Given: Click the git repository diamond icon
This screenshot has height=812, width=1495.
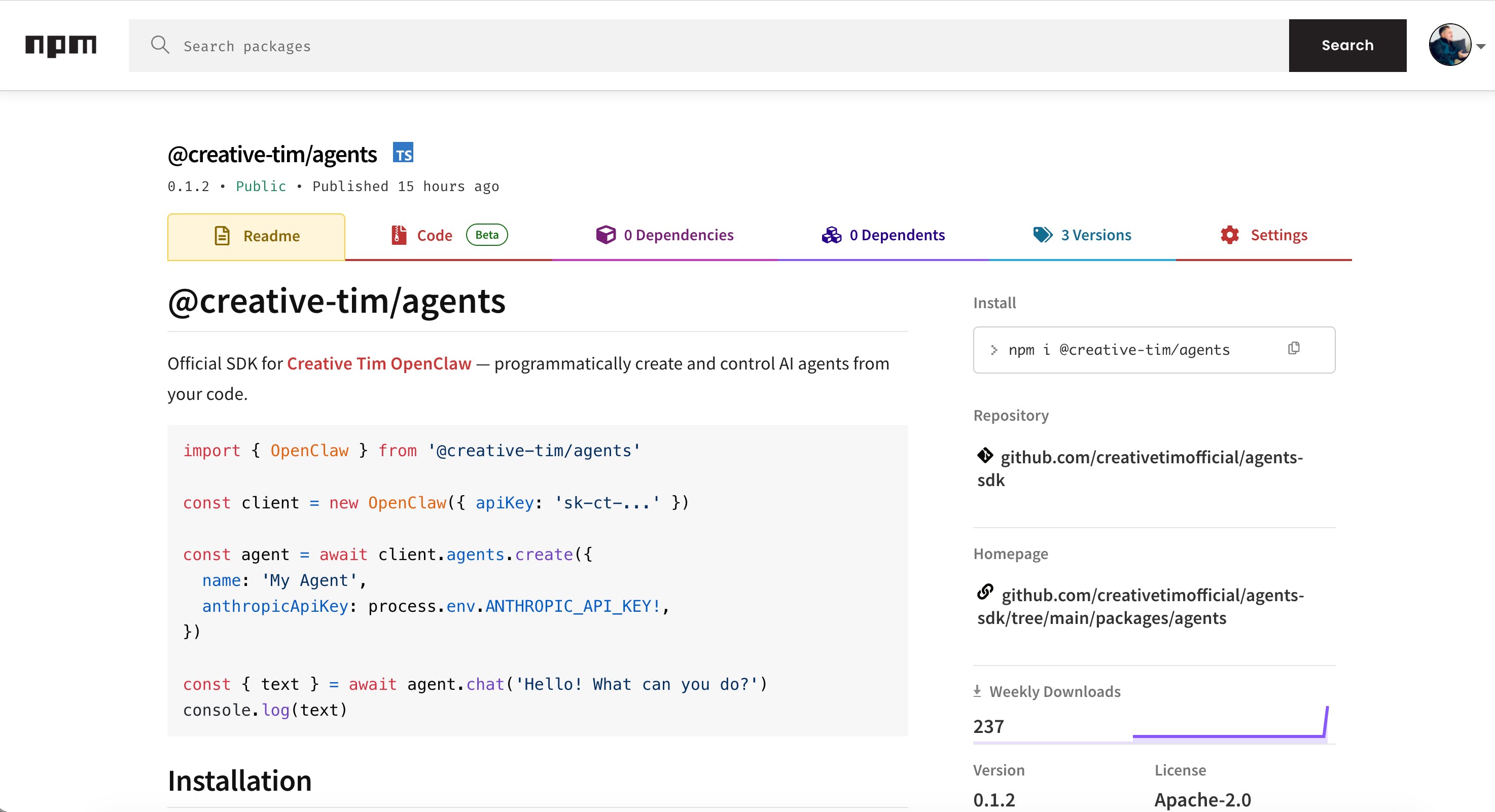Looking at the screenshot, I should pos(985,456).
